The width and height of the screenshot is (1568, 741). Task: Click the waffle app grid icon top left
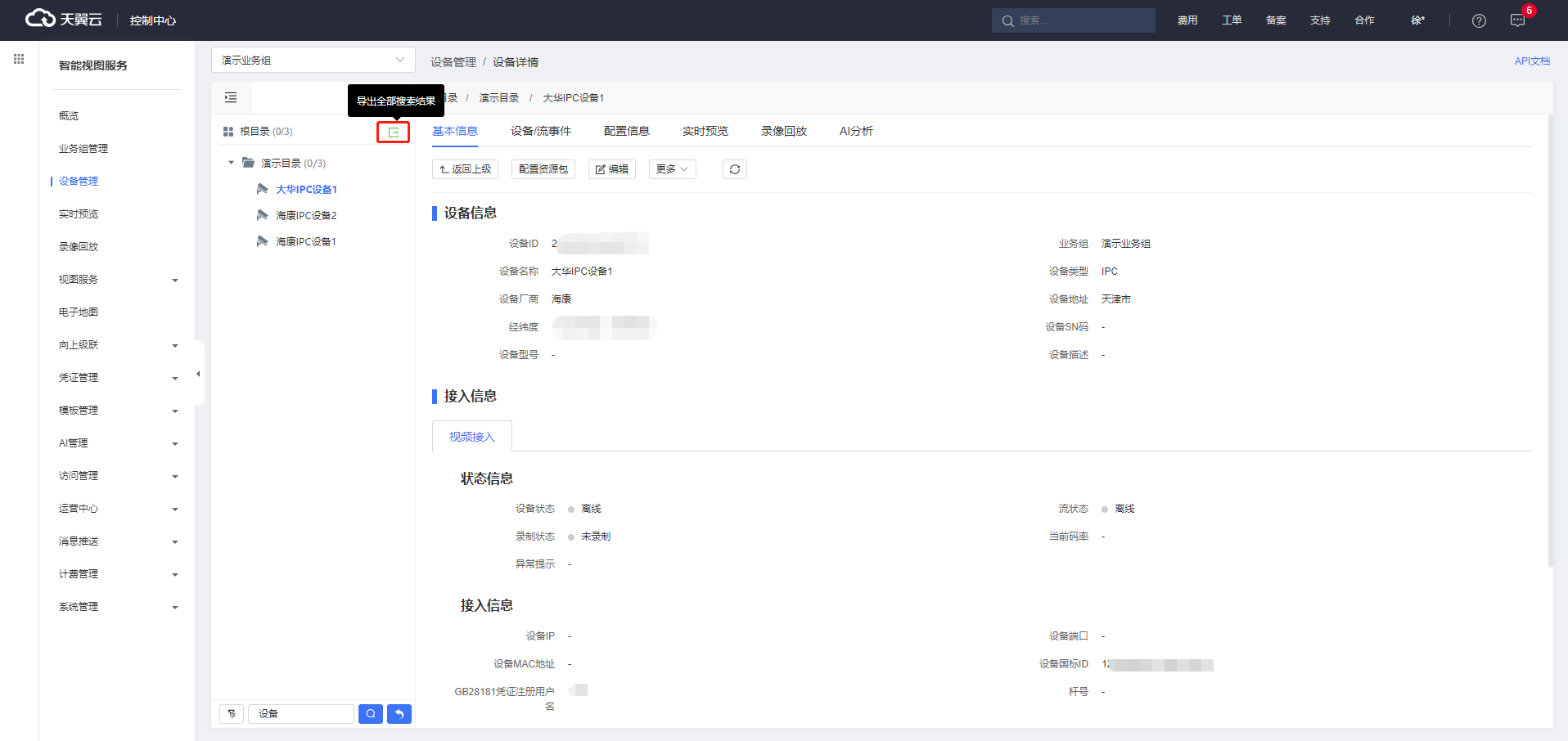(18, 58)
